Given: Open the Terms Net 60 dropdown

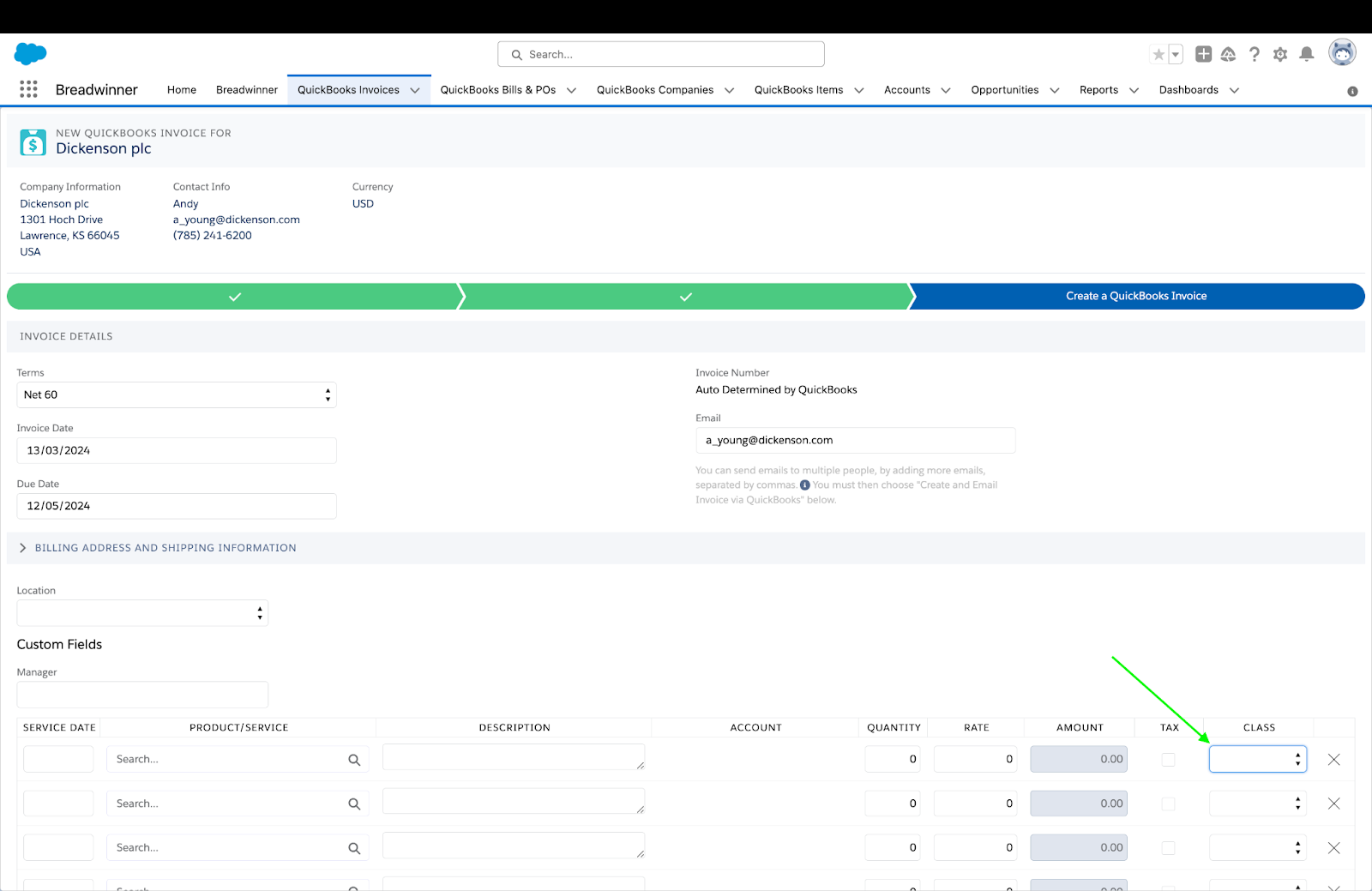Looking at the screenshot, I should coord(177,394).
